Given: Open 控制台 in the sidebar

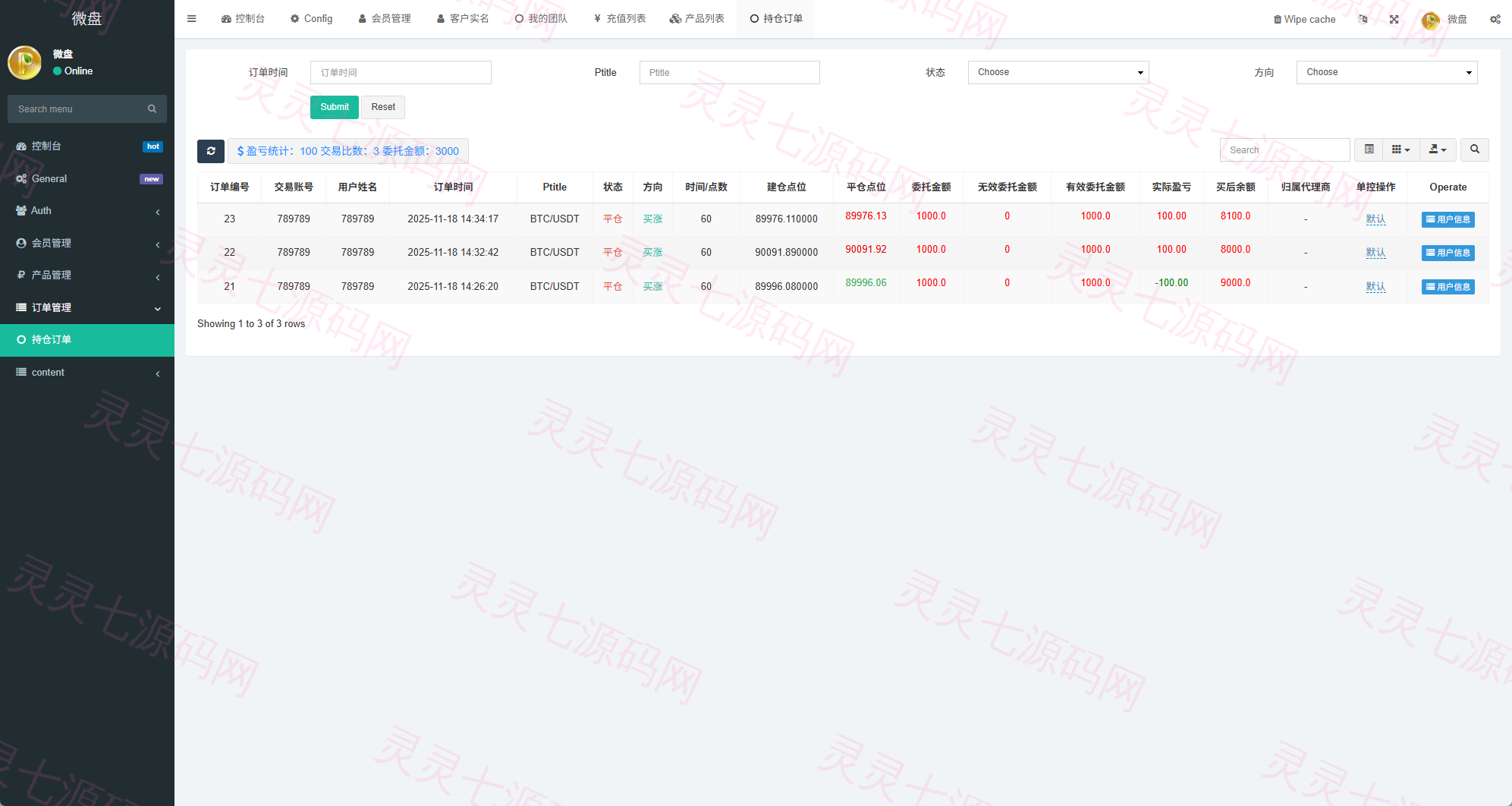Looking at the screenshot, I should pyautogui.click(x=87, y=146).
